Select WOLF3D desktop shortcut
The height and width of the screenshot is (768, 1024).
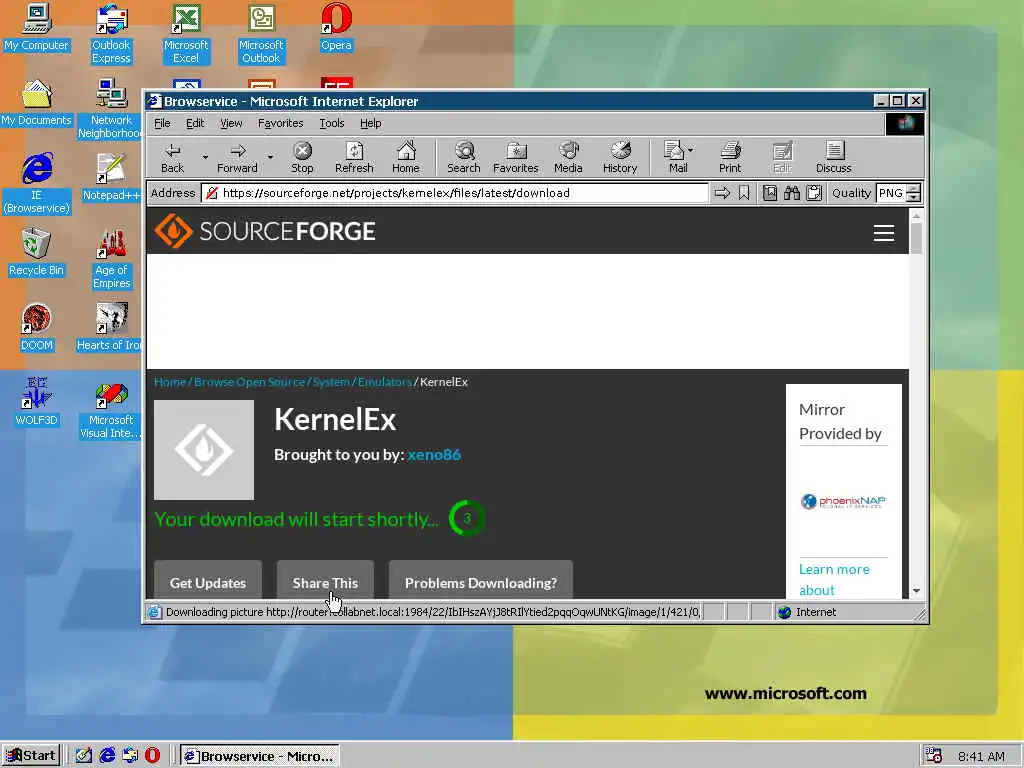[36, 402]
